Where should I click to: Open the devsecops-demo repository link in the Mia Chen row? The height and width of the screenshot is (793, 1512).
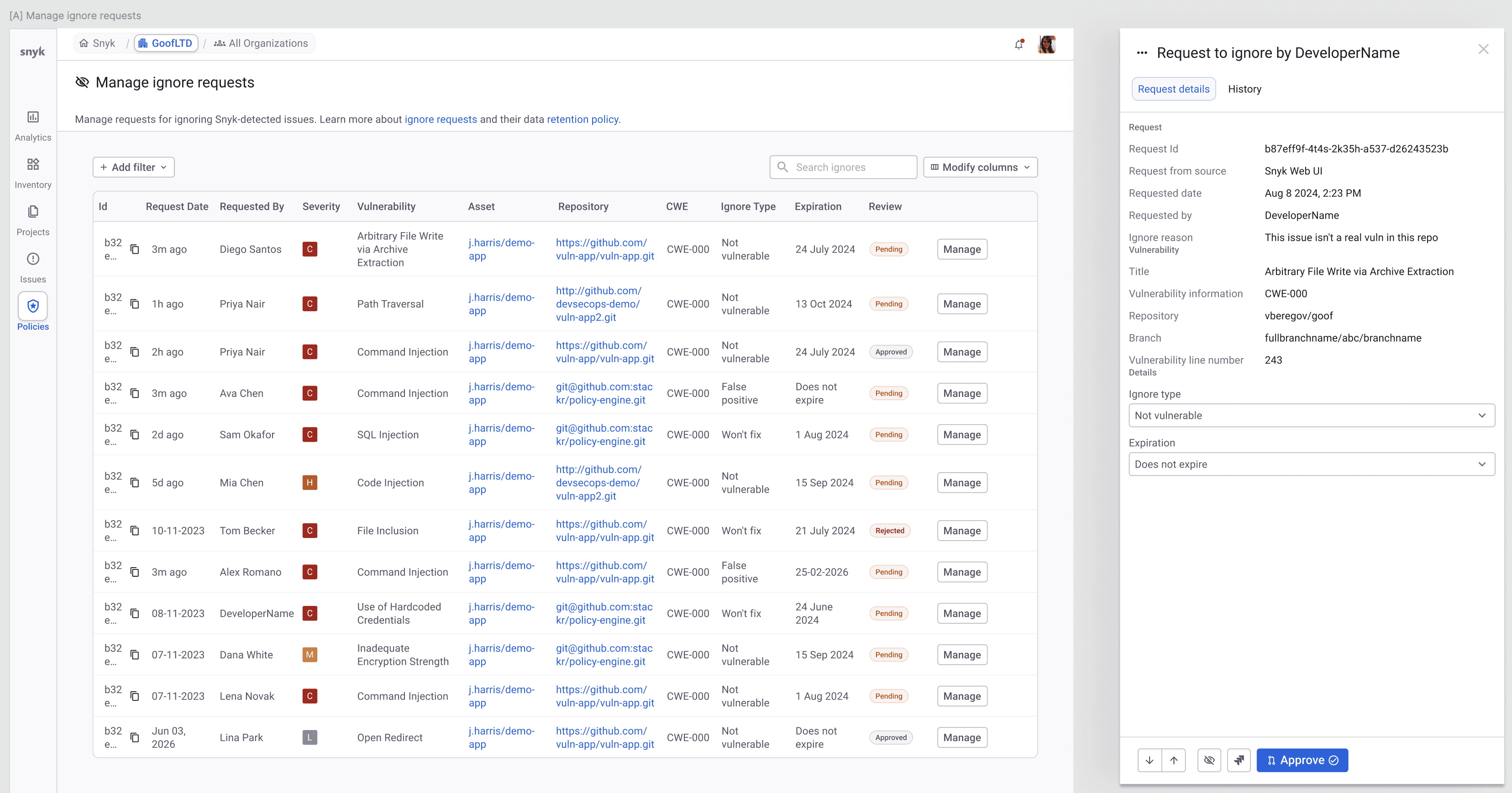[x=598, y=483]
